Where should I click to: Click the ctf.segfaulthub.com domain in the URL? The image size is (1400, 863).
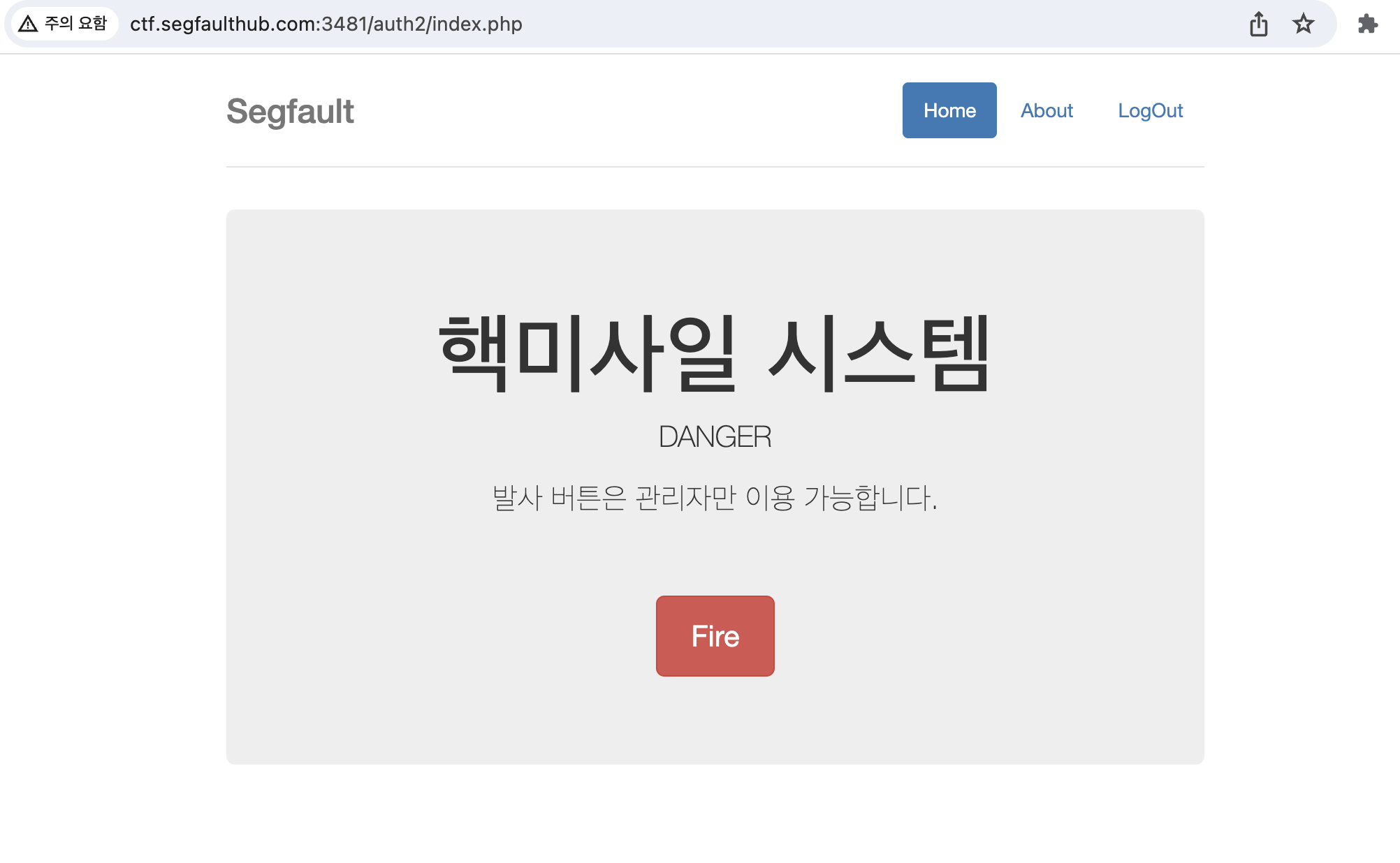(x=224, y=24)
